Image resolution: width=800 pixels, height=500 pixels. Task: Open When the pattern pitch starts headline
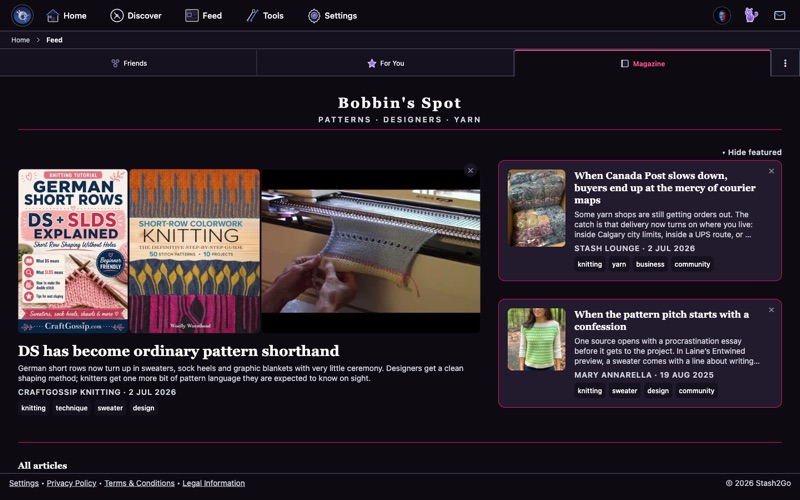tap(661, 320)
